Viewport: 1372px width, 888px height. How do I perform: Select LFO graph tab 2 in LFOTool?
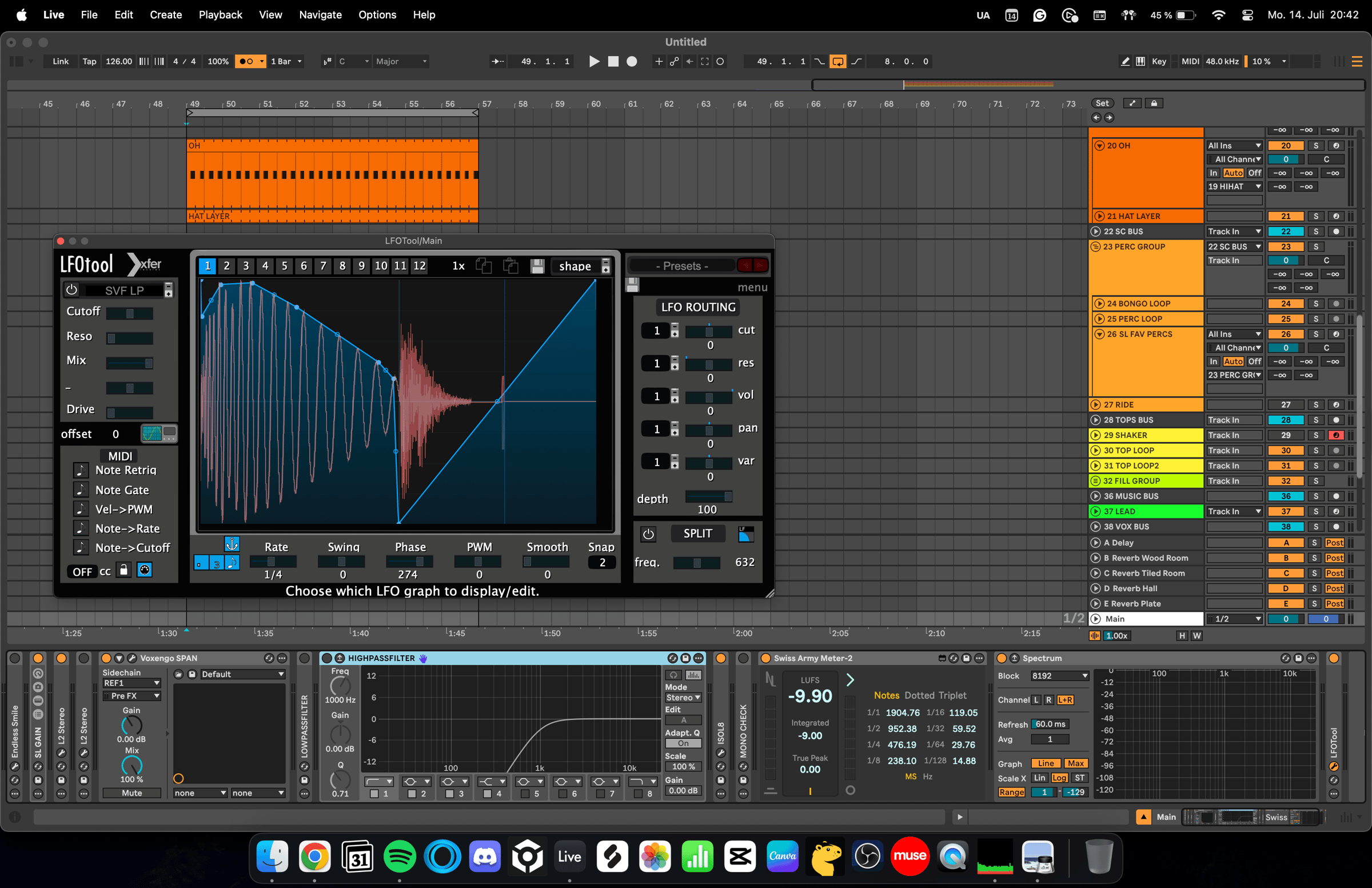click(x=226, y=266)
